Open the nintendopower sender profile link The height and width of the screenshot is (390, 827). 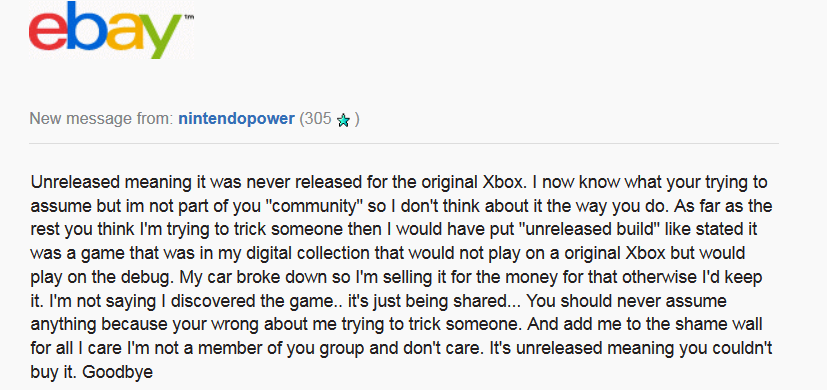coord(236,119)
